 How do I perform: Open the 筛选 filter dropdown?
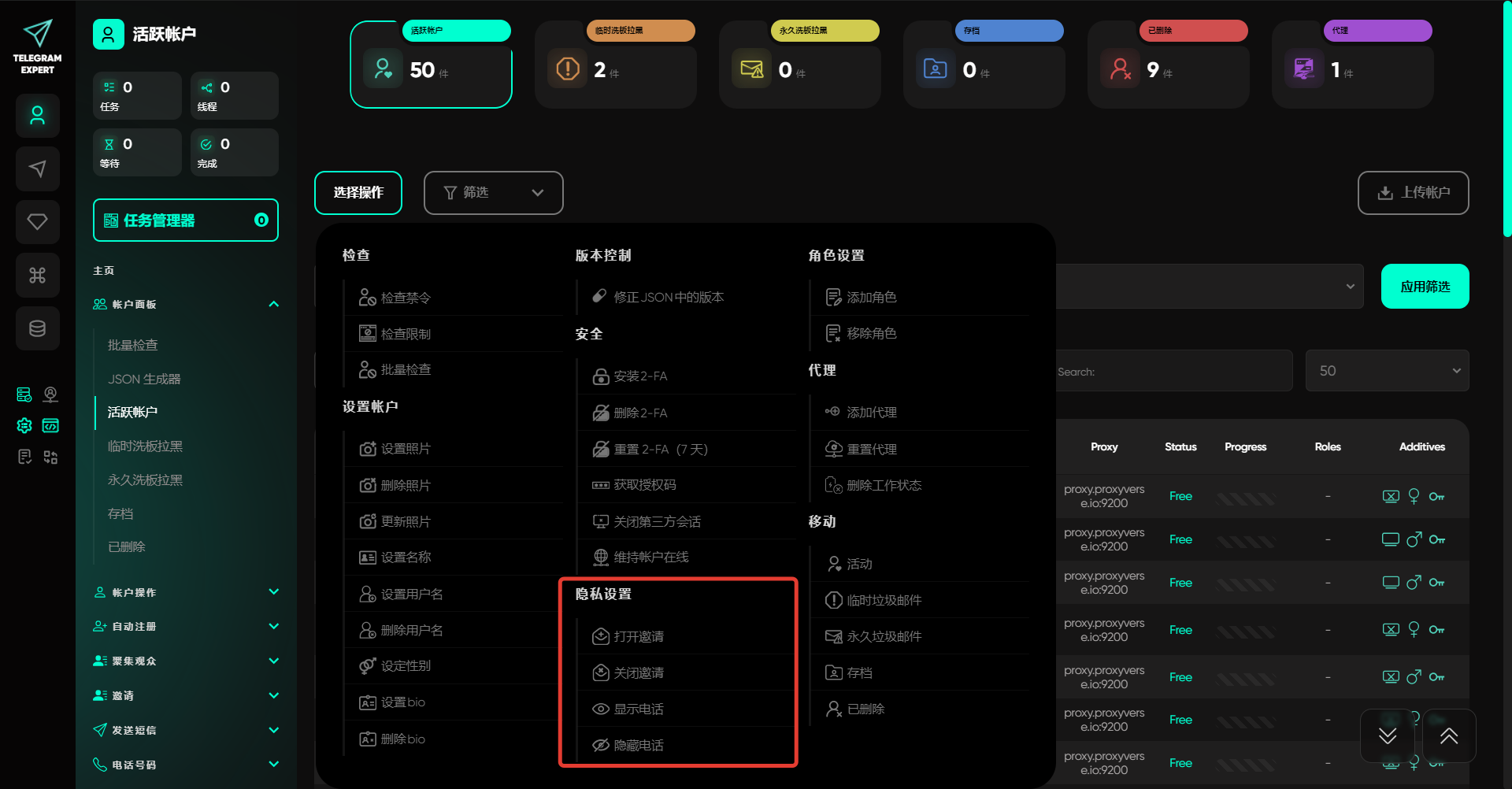(x=493, y=193)
